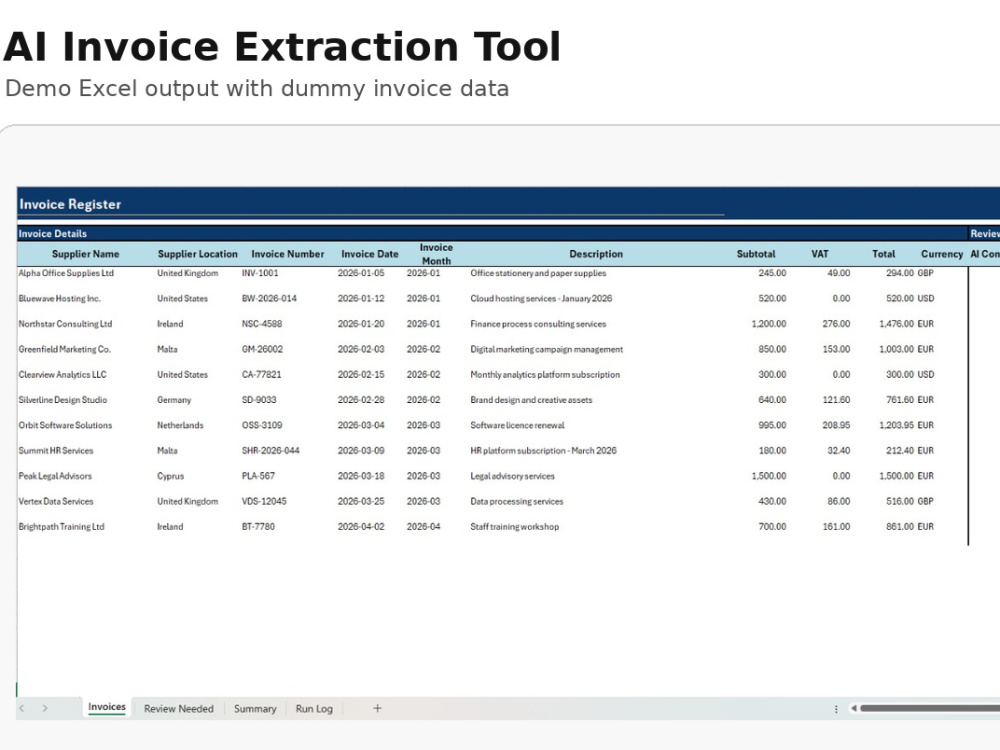This screenshot has height=750, width=1000.
Task: Switch to the Review Needed sheet tab
Action: pos(179,709)
